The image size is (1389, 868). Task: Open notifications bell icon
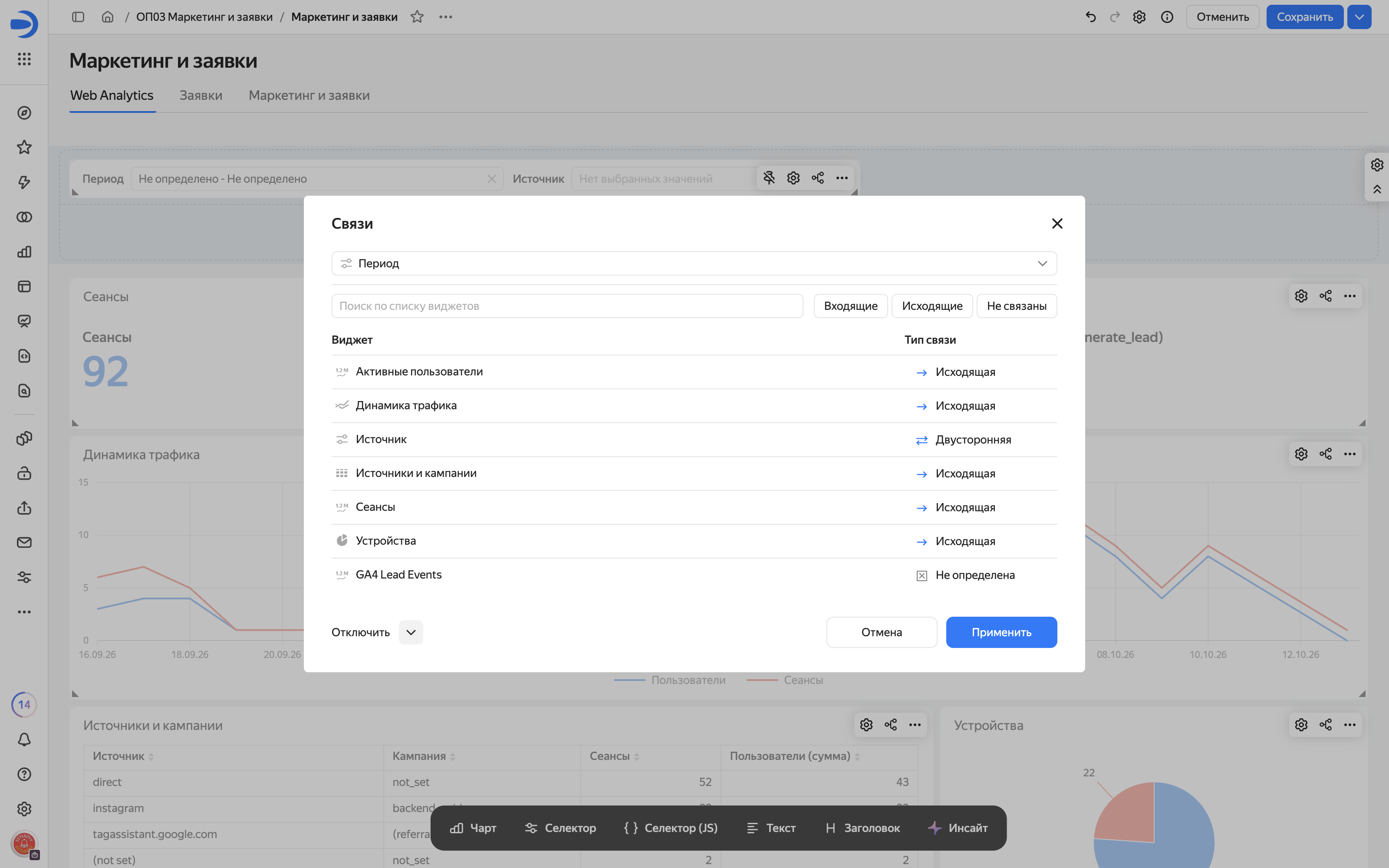[x=24, y=740]
